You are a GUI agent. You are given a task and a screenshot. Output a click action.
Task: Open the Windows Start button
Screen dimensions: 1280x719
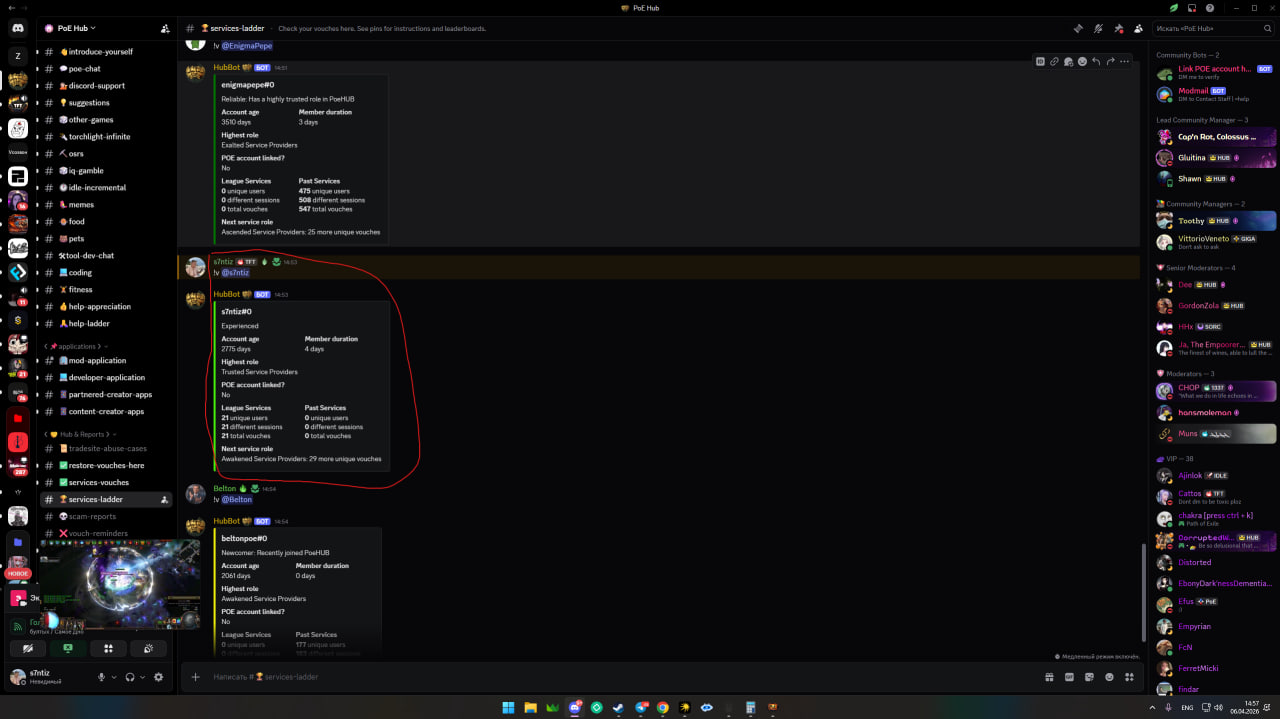point(508,707)
